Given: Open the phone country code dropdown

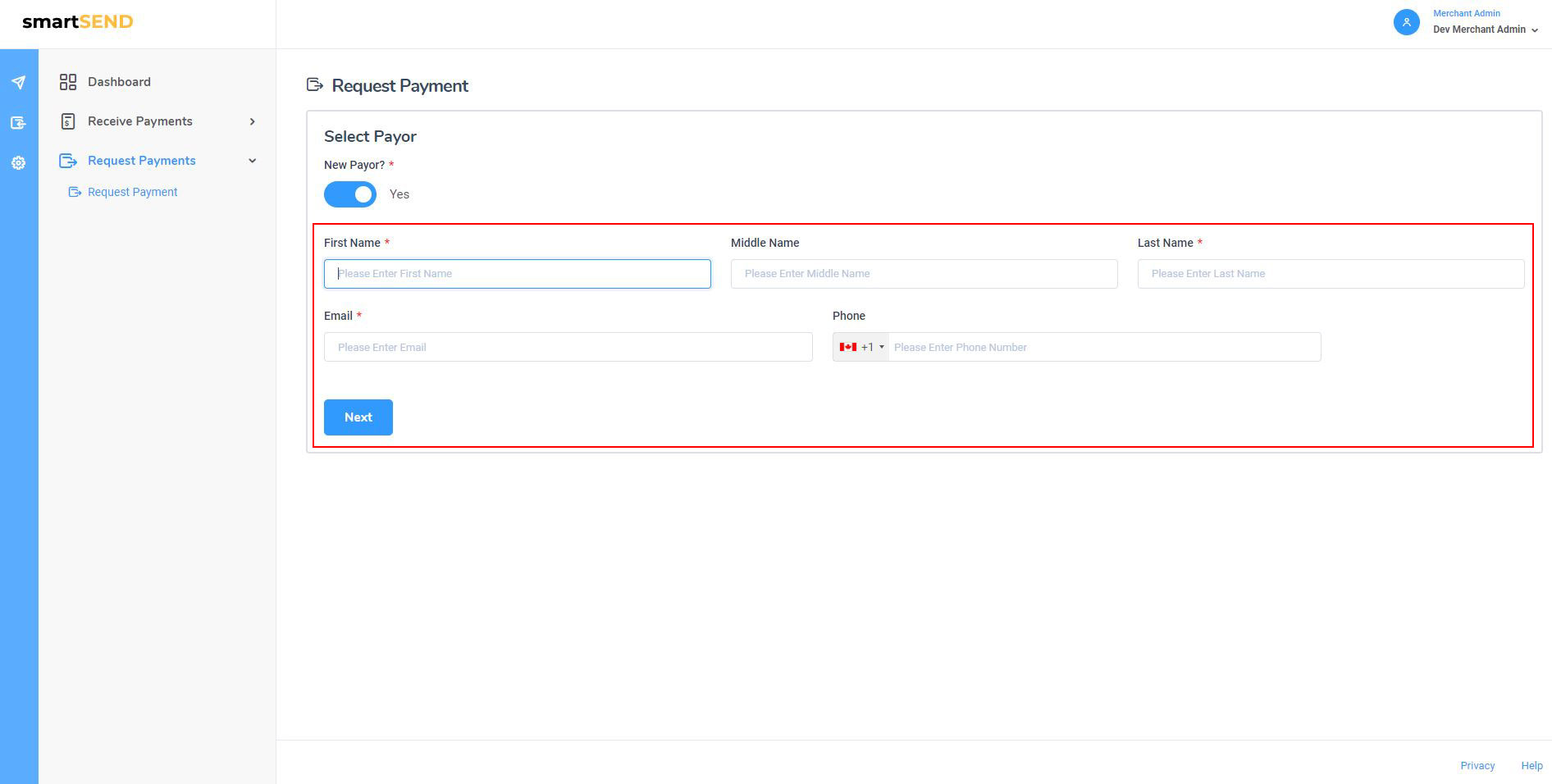Looking at the screenshot, I should click(x=861, y=347).
